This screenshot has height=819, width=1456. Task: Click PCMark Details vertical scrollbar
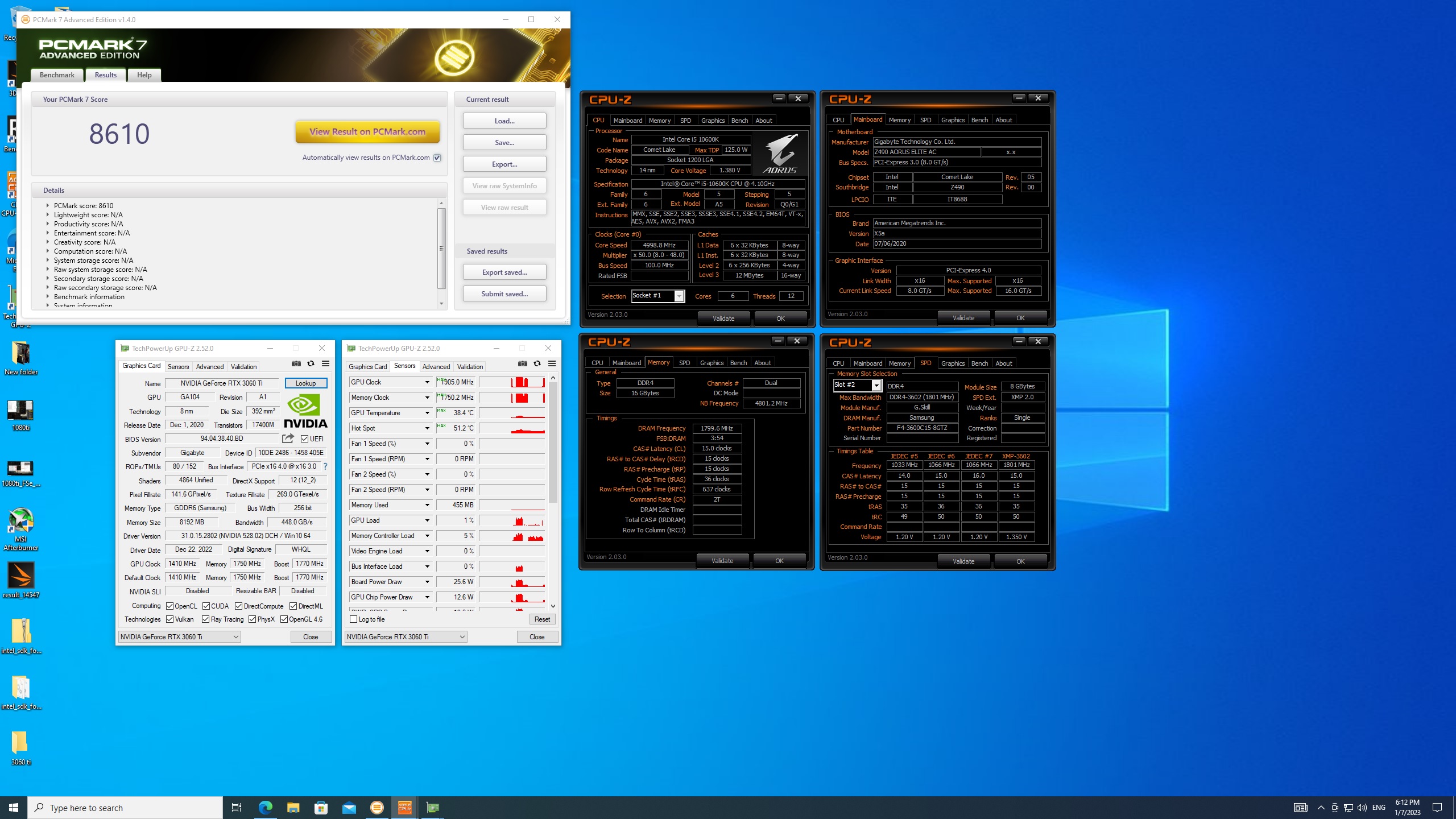pyautogui.click(x=441, y=249)
